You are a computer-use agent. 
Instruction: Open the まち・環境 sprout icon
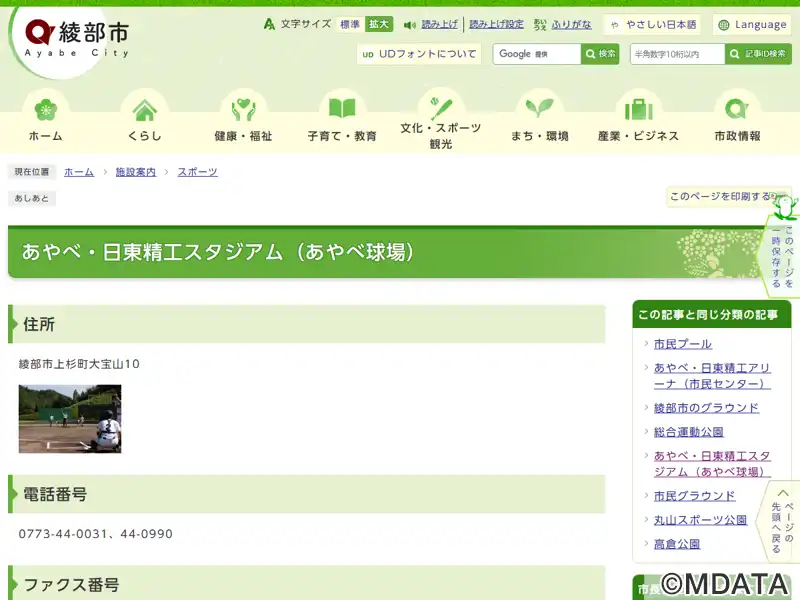540,109
